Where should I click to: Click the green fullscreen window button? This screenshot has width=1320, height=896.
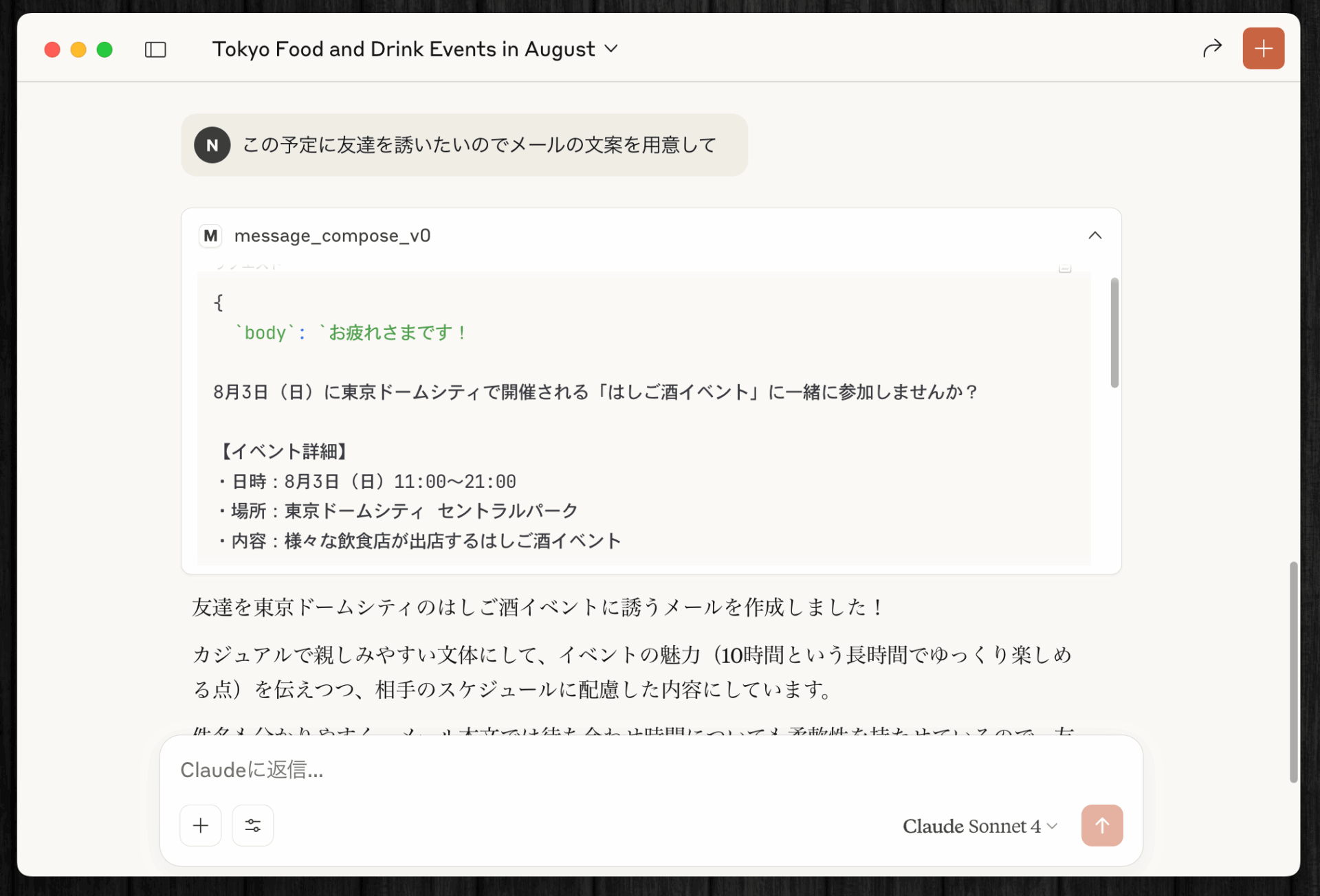(x=104, y=49)
